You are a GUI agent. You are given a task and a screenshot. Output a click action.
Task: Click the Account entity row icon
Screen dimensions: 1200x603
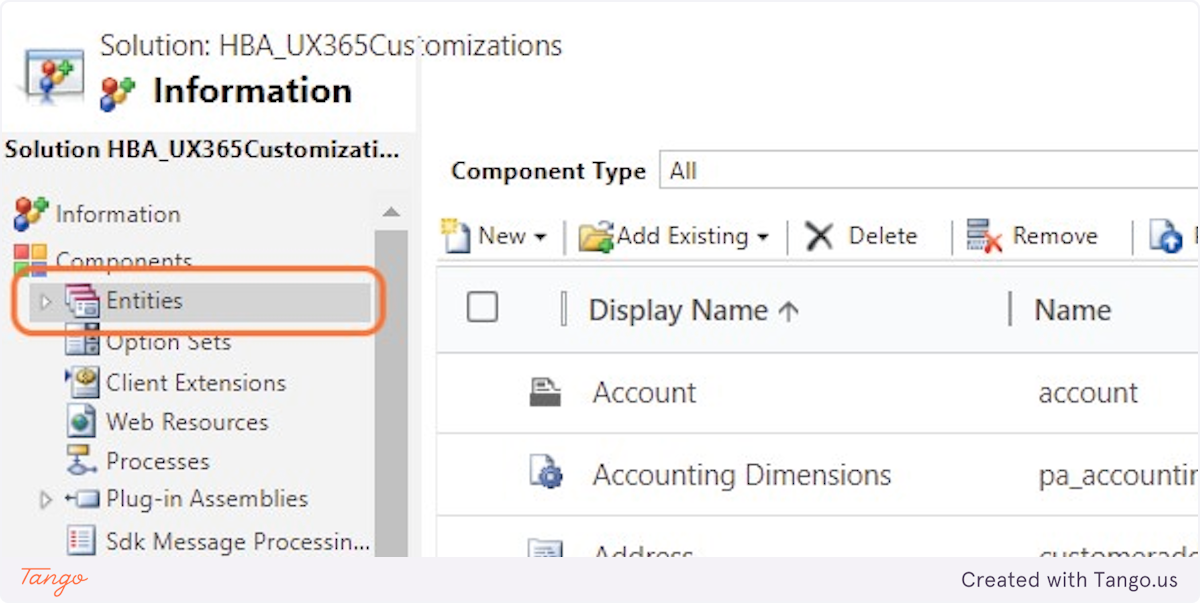tap(544, 392)
